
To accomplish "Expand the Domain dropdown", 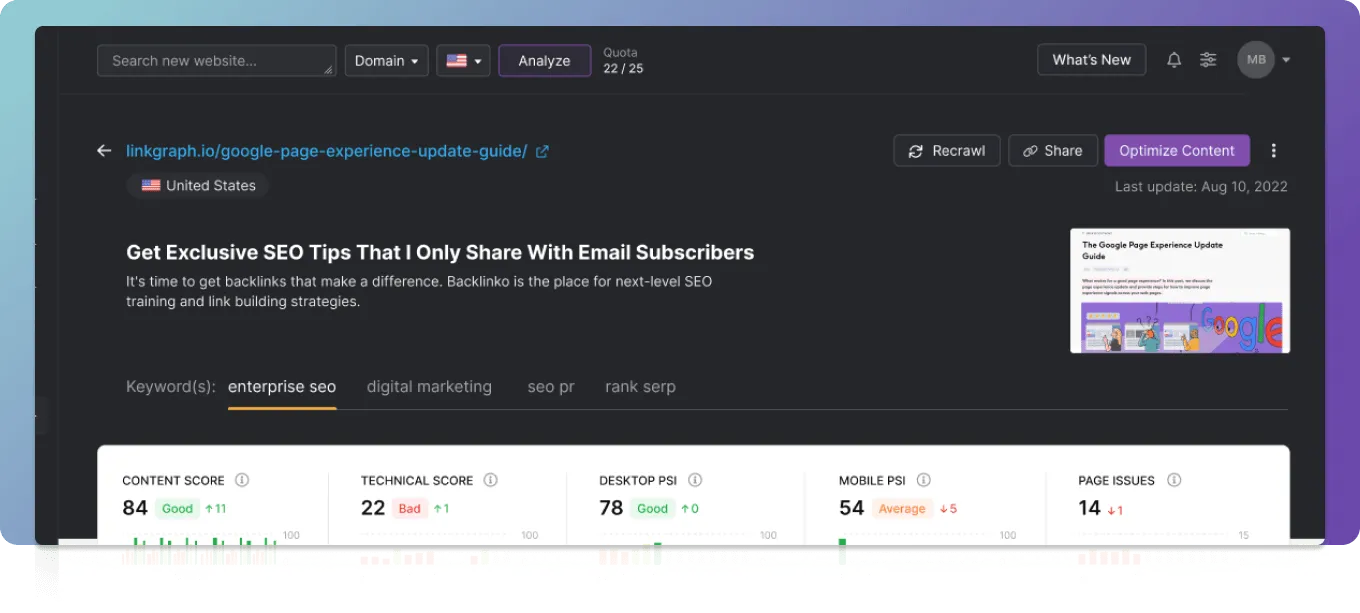I will (386, 61).
